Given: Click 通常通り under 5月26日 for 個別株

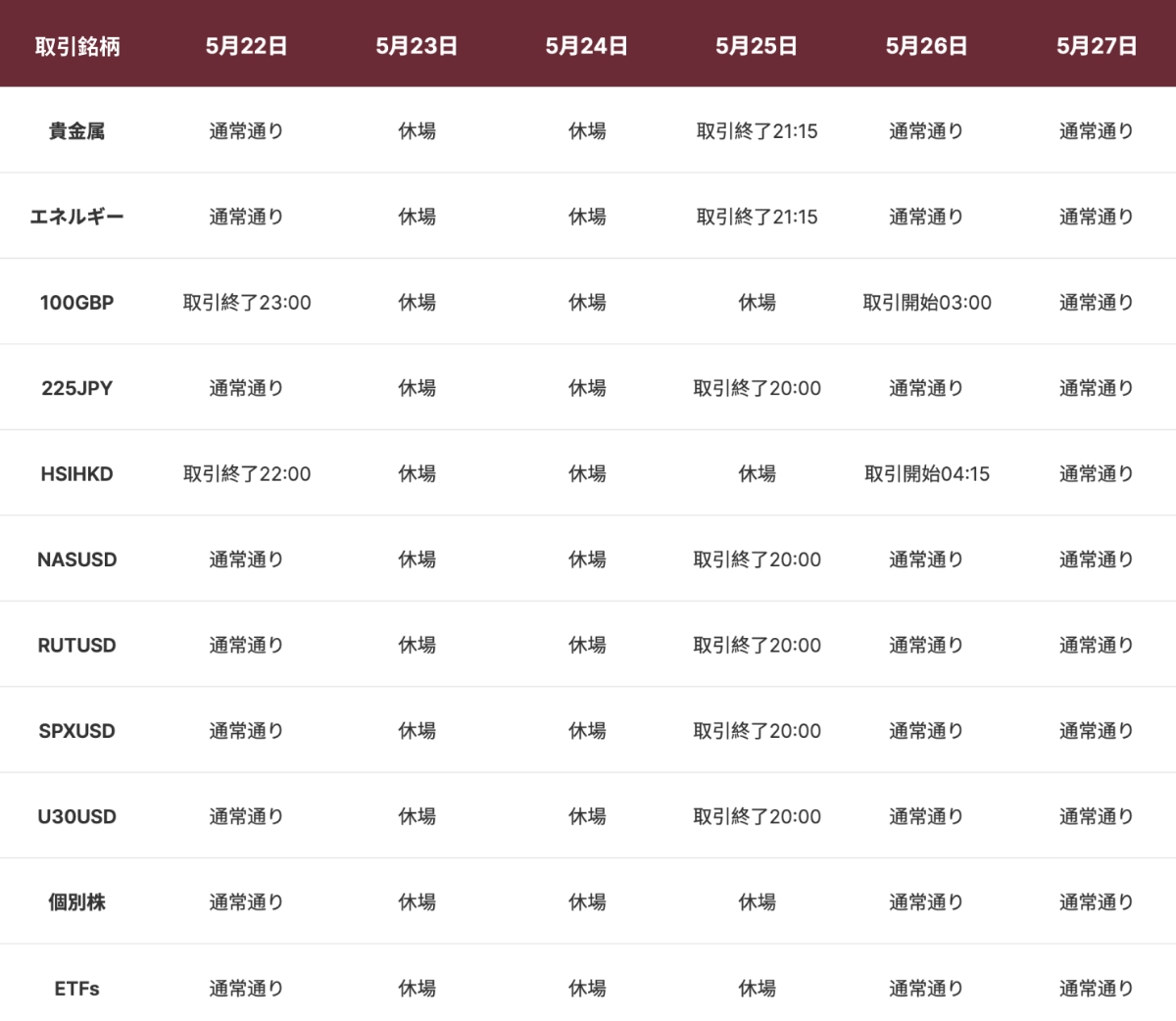Looking at the screenshot, I should [x=927, y=902].
